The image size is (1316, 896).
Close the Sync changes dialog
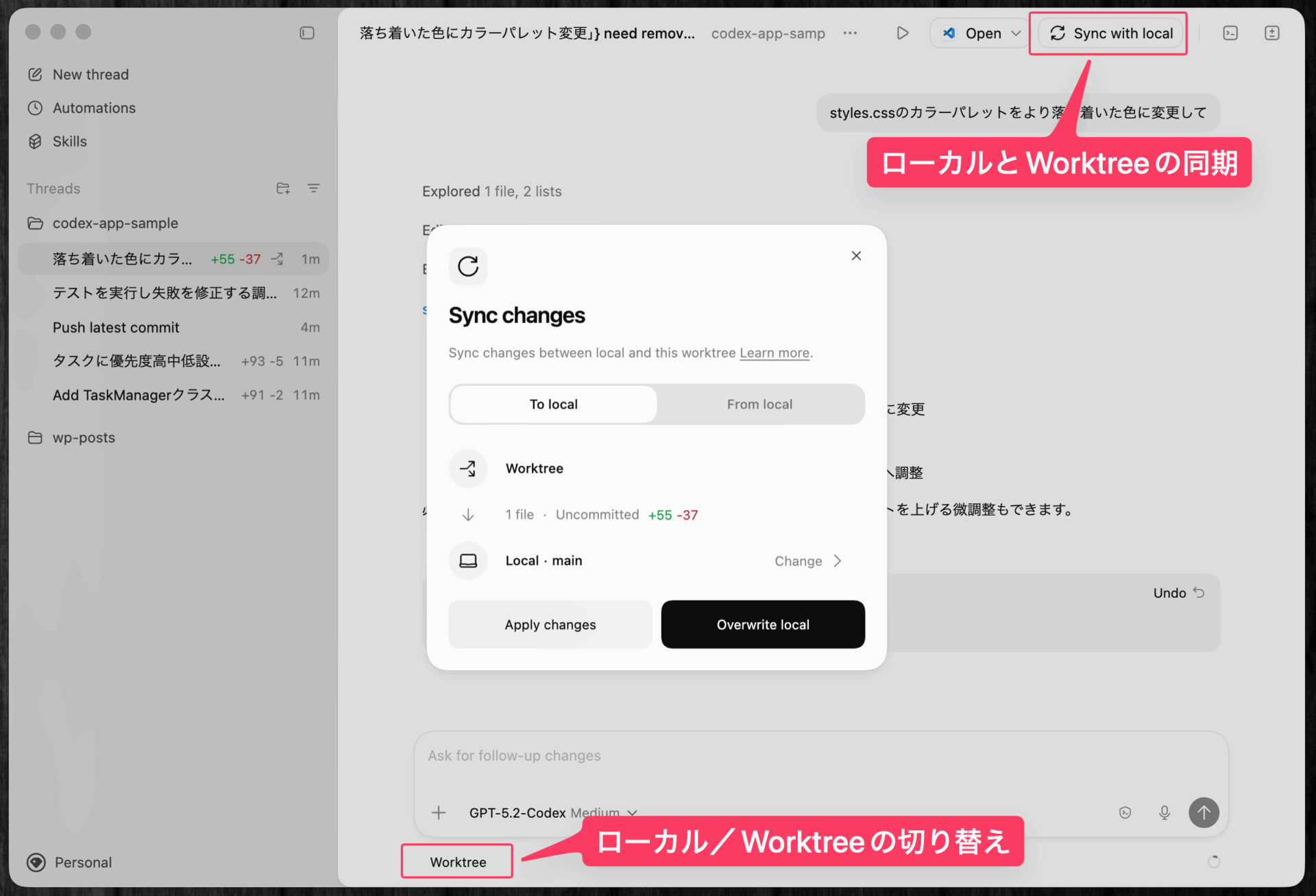(x=856, y=256)
